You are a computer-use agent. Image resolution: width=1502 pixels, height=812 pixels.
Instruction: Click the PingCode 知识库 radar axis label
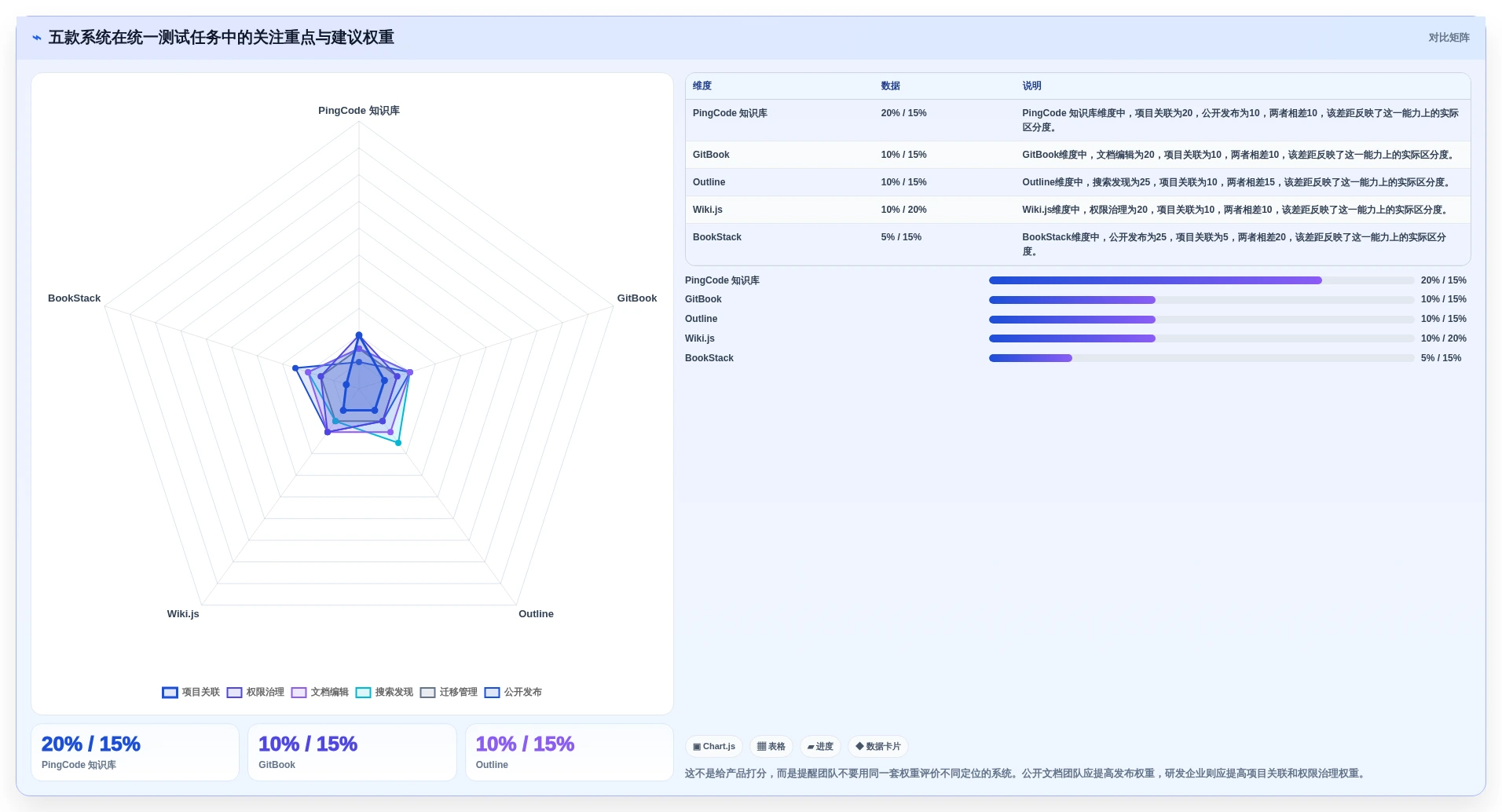click(x=359, y=111)
